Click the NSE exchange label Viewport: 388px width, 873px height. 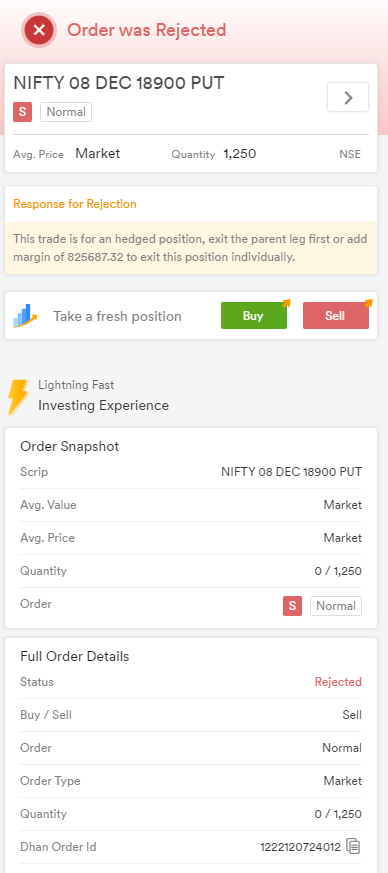(x=350, y=154)
